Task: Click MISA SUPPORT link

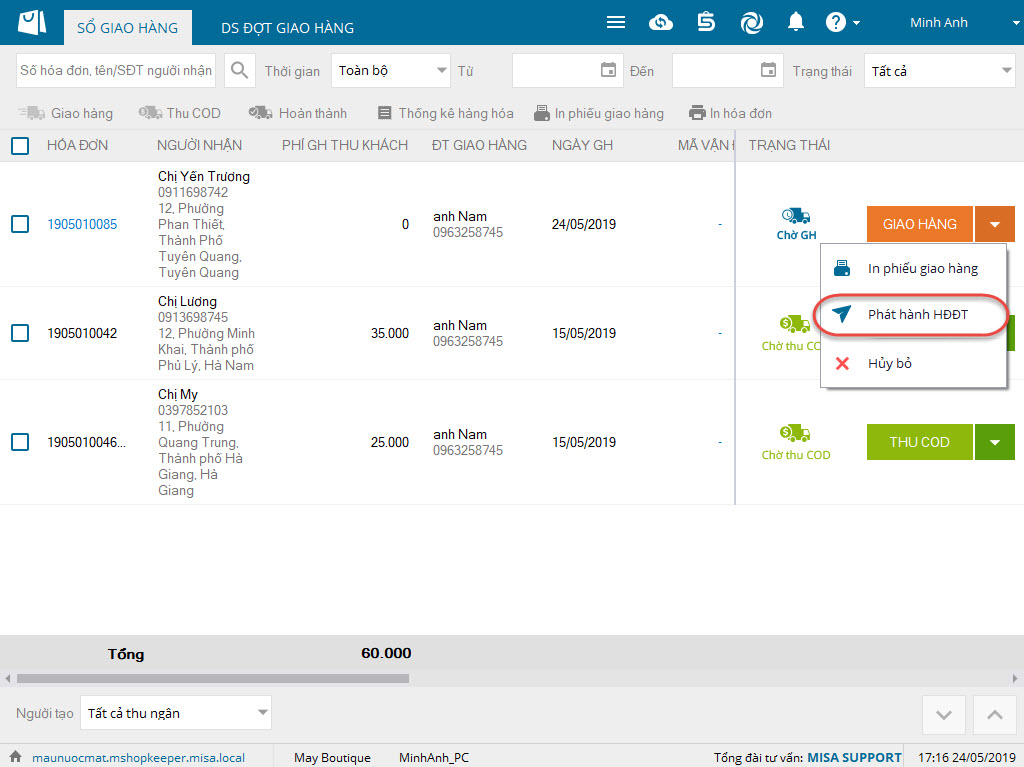Action: pos(854,758)
